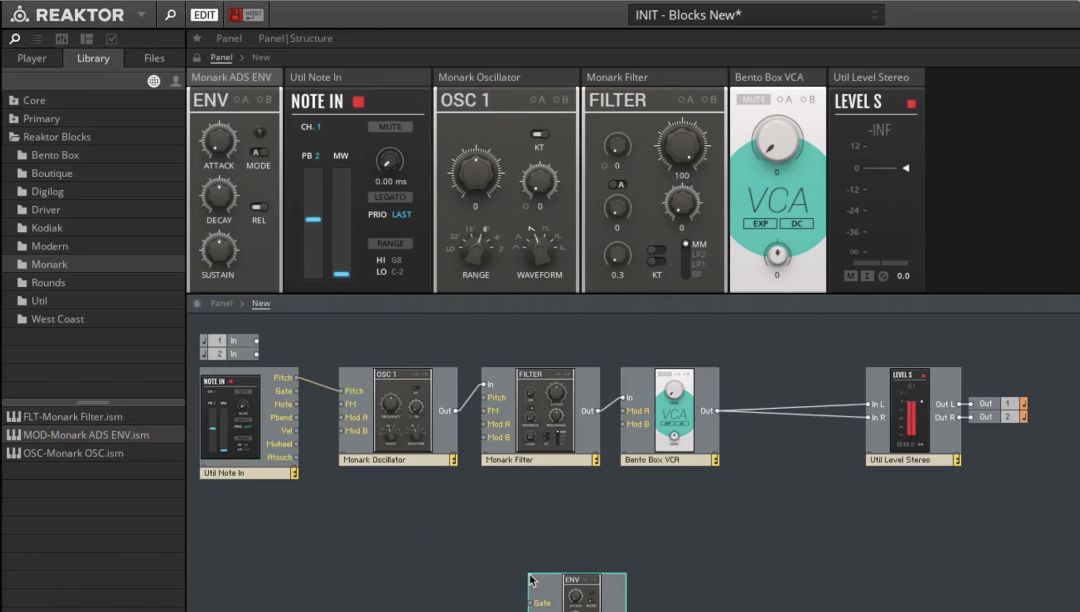This screenshot has height=612, width=1080.
Task: Click the ENV ATTACK knob
Action: click(218, 140)
